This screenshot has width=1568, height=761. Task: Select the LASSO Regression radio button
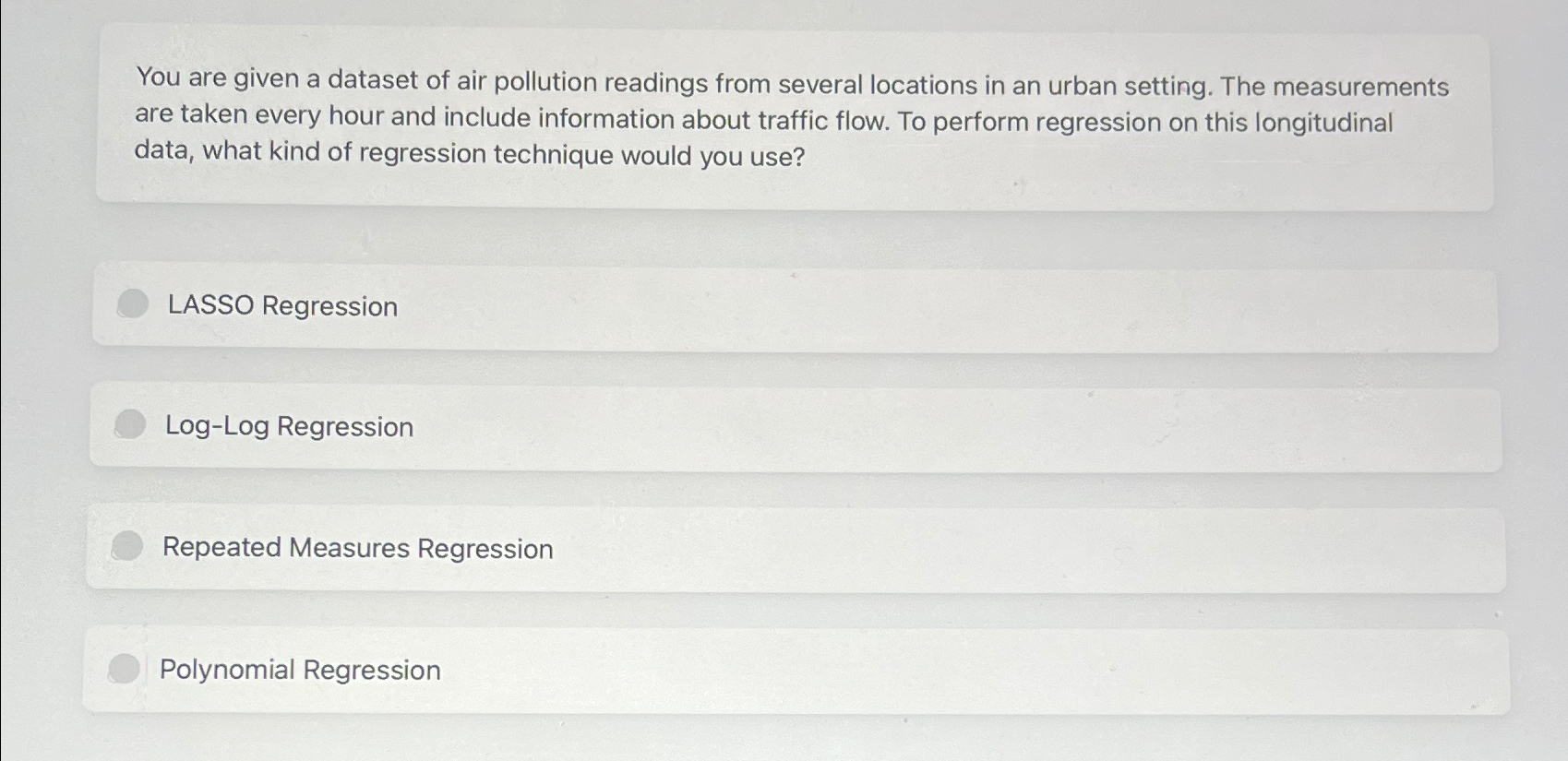pyautogui.click(x=132, y=304)
